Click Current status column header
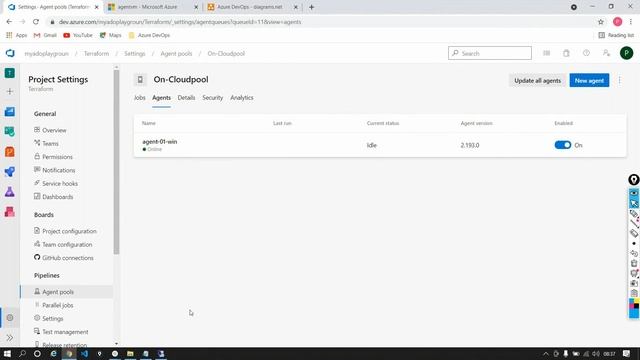Image resolution: width=640 pixels, height=360 pixels. [x=383, y=123]
